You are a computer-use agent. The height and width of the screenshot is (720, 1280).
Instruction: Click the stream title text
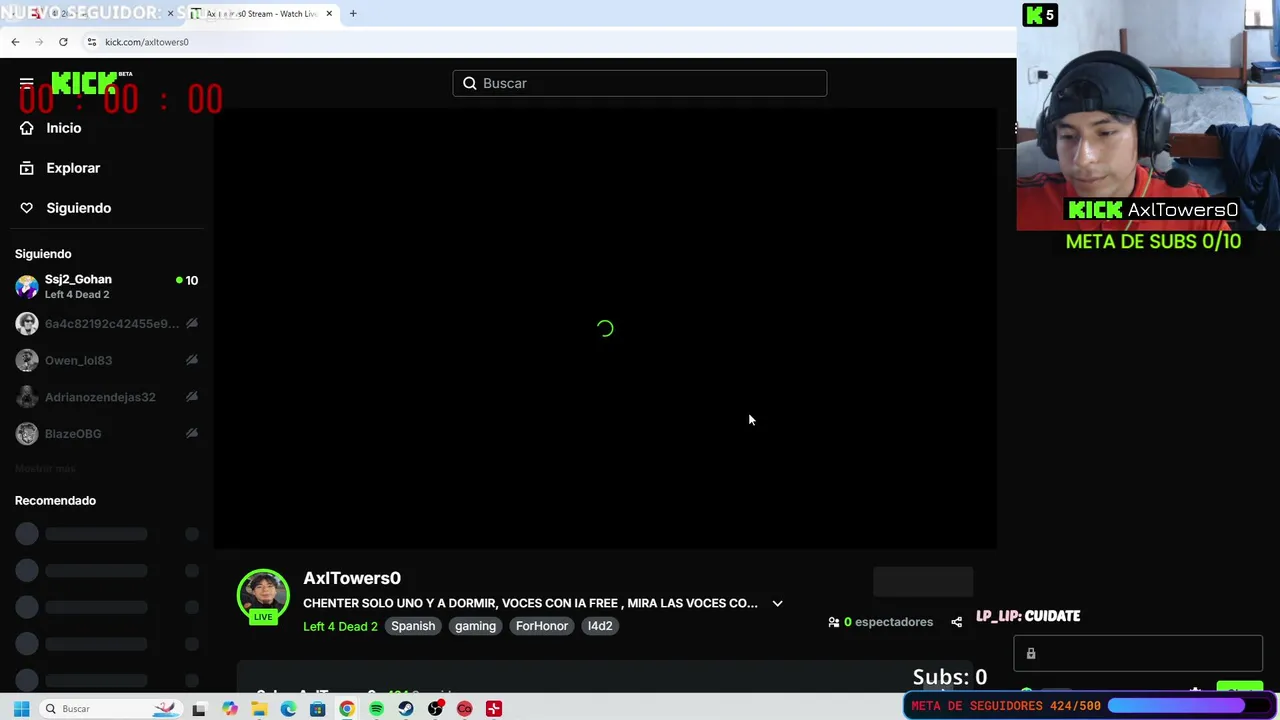[x=530, y=603]
